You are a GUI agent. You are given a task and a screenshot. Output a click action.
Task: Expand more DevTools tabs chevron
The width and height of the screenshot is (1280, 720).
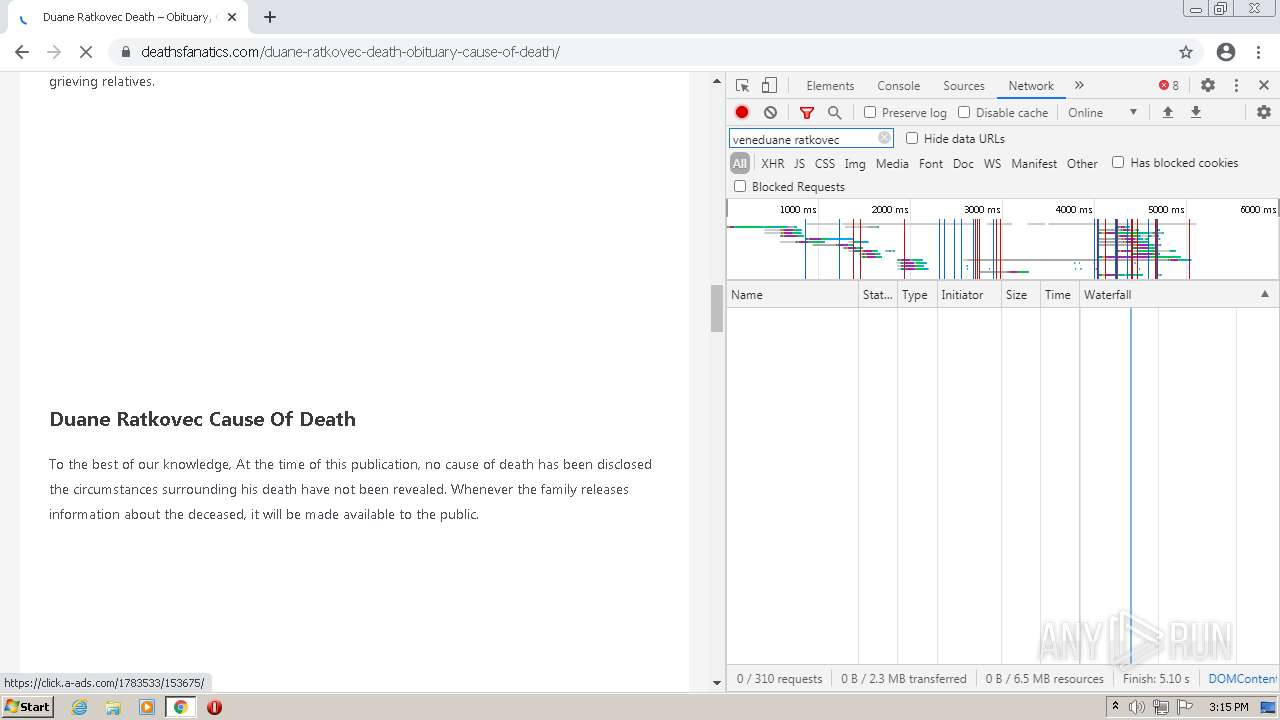pos(1079,85)
